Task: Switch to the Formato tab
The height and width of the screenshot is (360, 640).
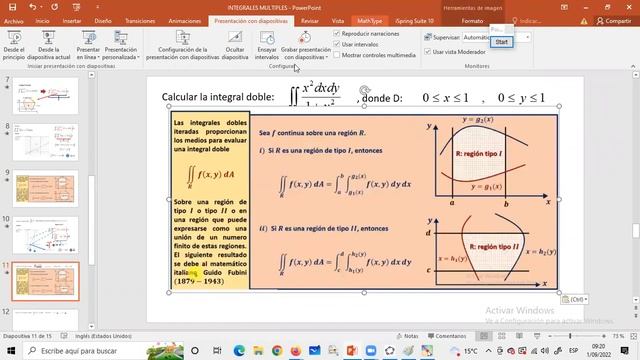Action: pos(472,21)
